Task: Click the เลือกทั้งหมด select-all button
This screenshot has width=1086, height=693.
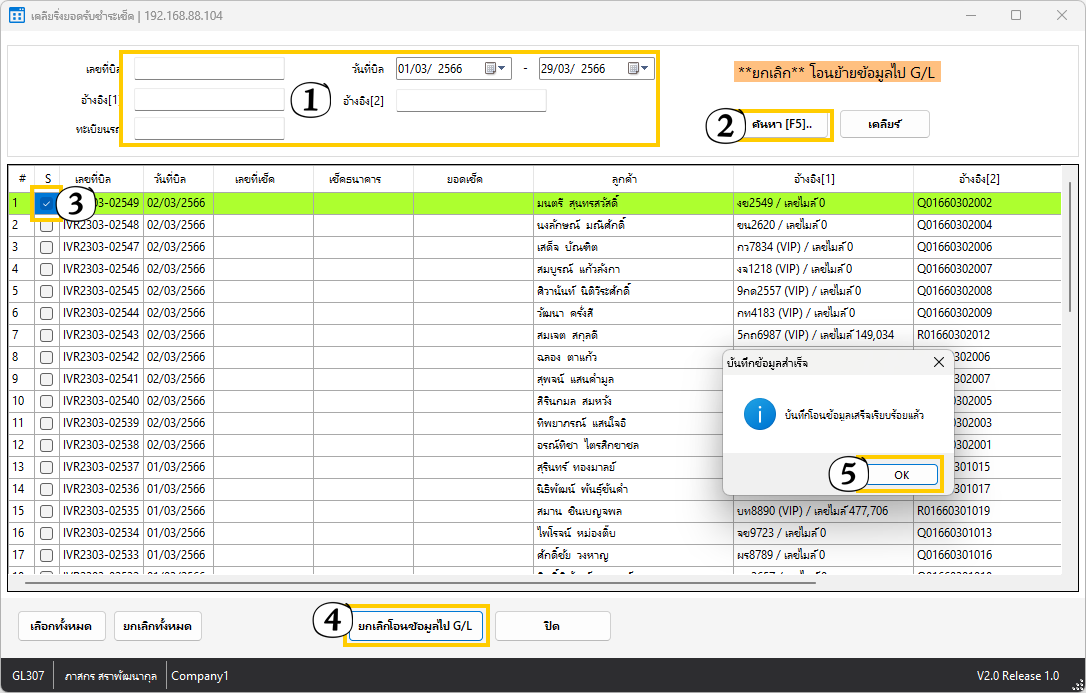Action: 60,626
